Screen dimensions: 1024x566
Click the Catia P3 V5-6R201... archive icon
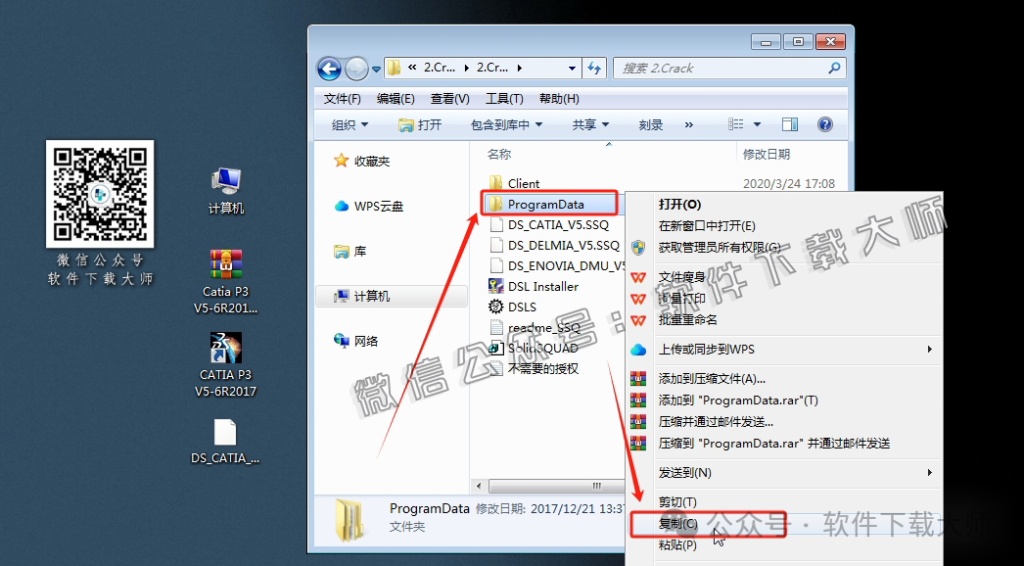pyautogui.click(x=226, y=281)
